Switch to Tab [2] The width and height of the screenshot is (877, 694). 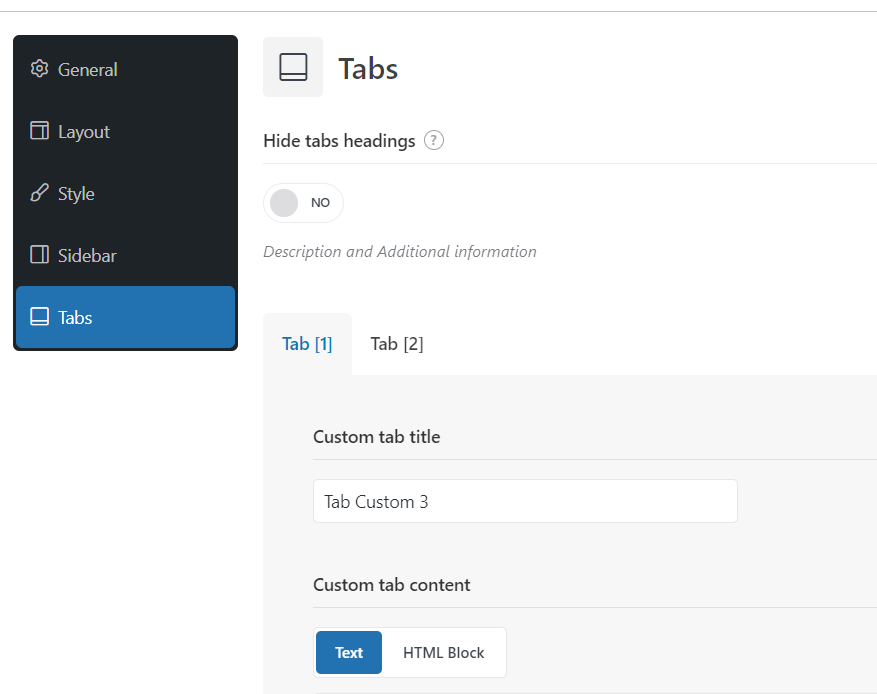coord(397,344)
